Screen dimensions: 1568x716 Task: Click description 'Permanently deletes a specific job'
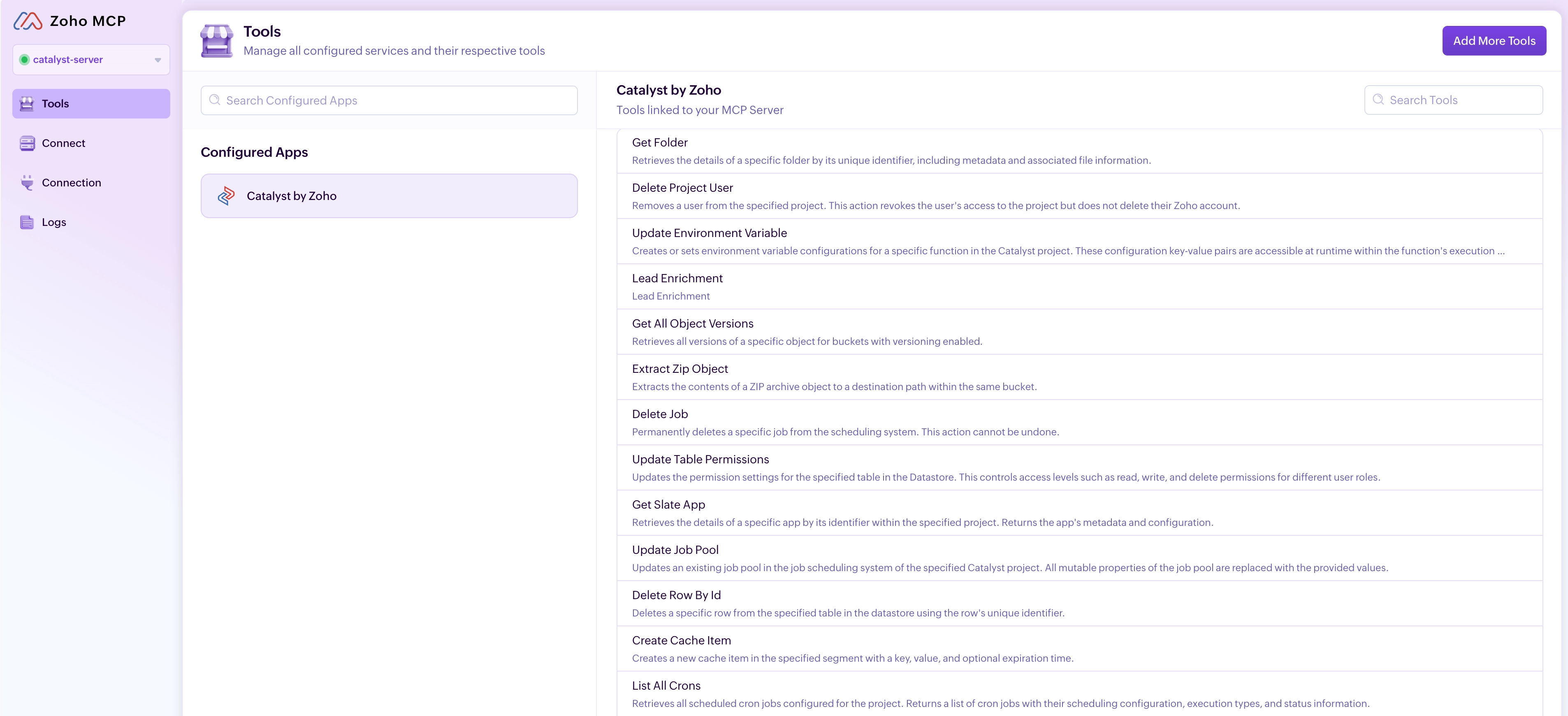point(845,432)
